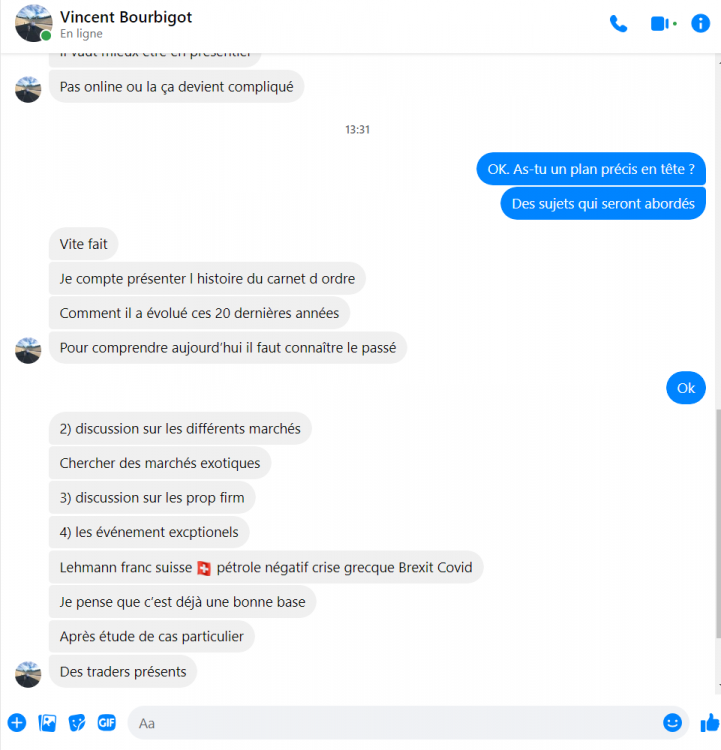Click the "Des sujets qui seront abordés" message

tap(603, 204)
